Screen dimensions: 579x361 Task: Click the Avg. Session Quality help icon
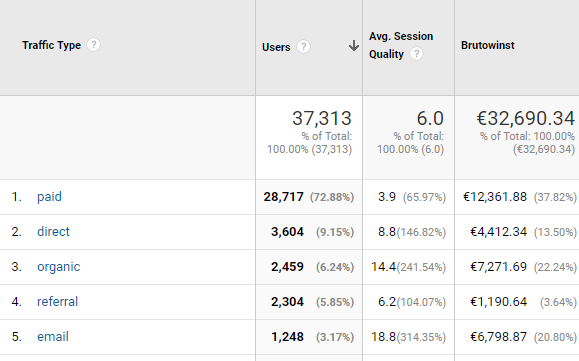(x=417, y=54)
